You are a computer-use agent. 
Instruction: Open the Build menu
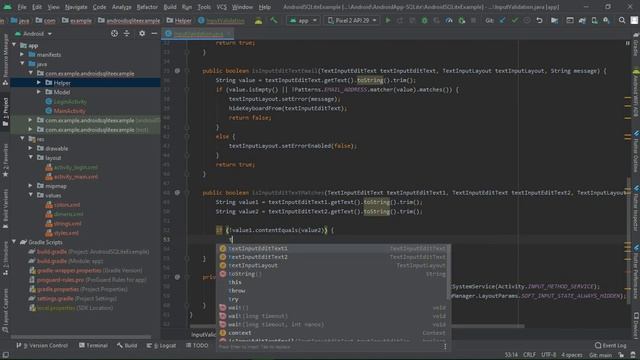pyautogui.click(x=170, y=7)
